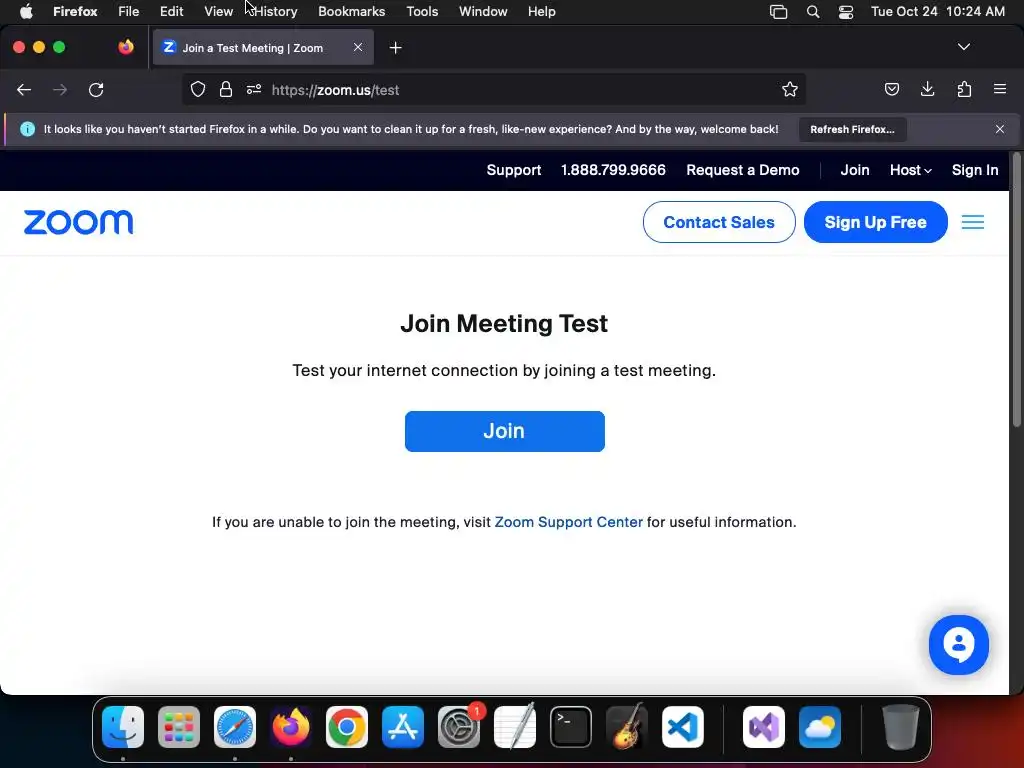Viewport: 1024px width, 768px height.
Task: Open macOS Control Center icon
Action: 846,12
